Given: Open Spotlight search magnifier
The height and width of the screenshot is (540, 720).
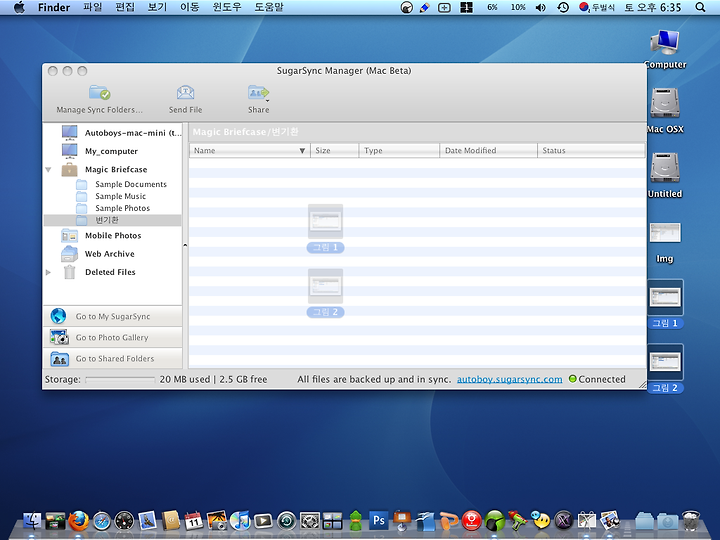Looking at the screenshot, I should point(700,7).
